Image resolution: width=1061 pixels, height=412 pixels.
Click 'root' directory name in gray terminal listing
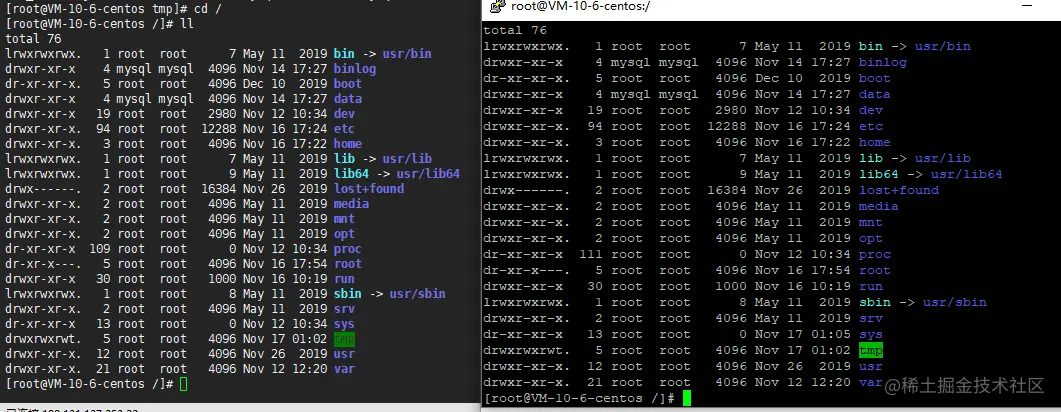tap(348, 264)
